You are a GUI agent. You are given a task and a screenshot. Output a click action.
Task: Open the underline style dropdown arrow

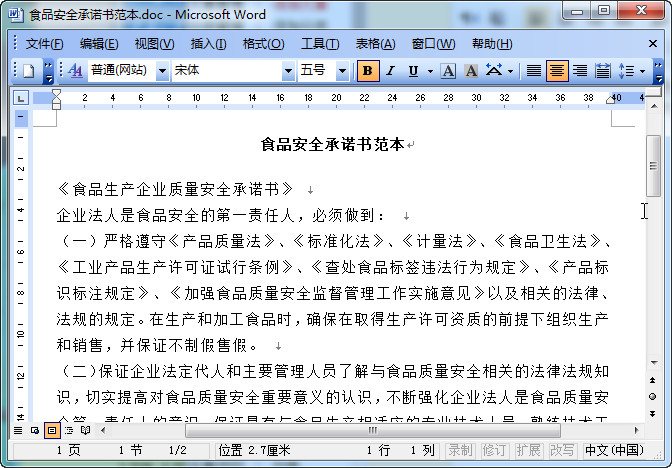[x=430, y=71]
